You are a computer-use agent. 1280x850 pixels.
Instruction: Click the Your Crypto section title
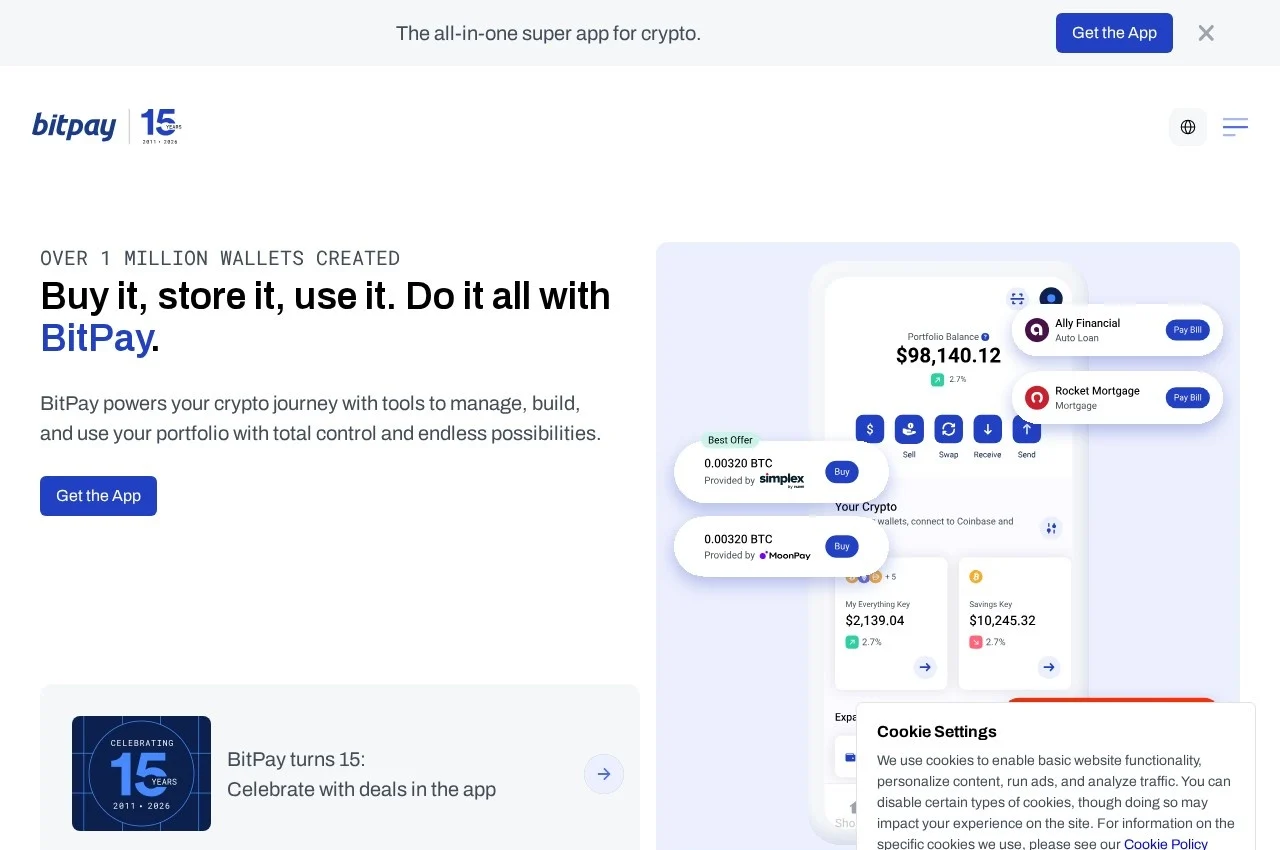866,507
